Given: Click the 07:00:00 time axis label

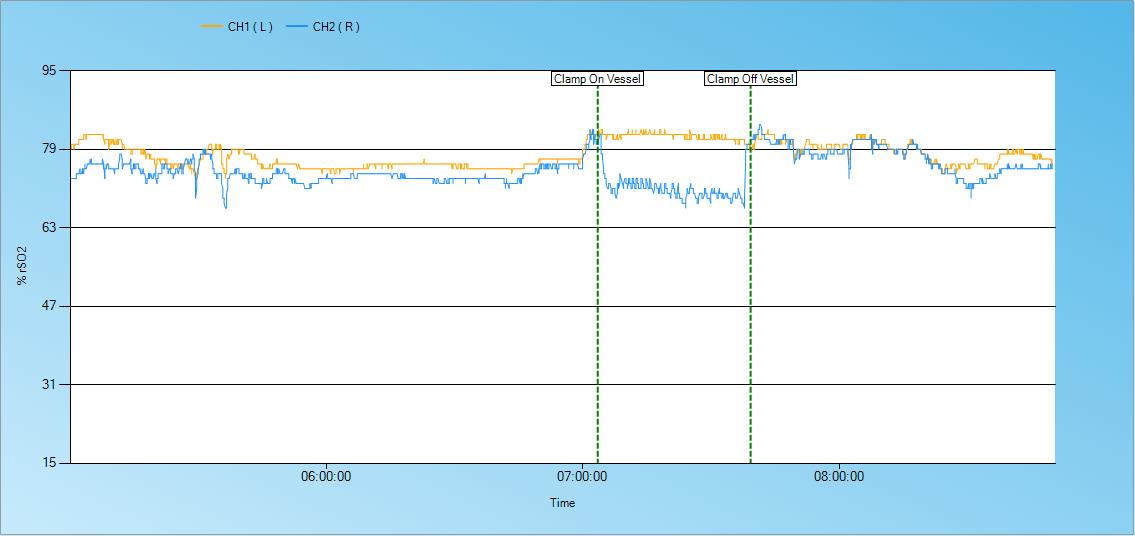Looking at the screenshot, I should pos(582,477).
